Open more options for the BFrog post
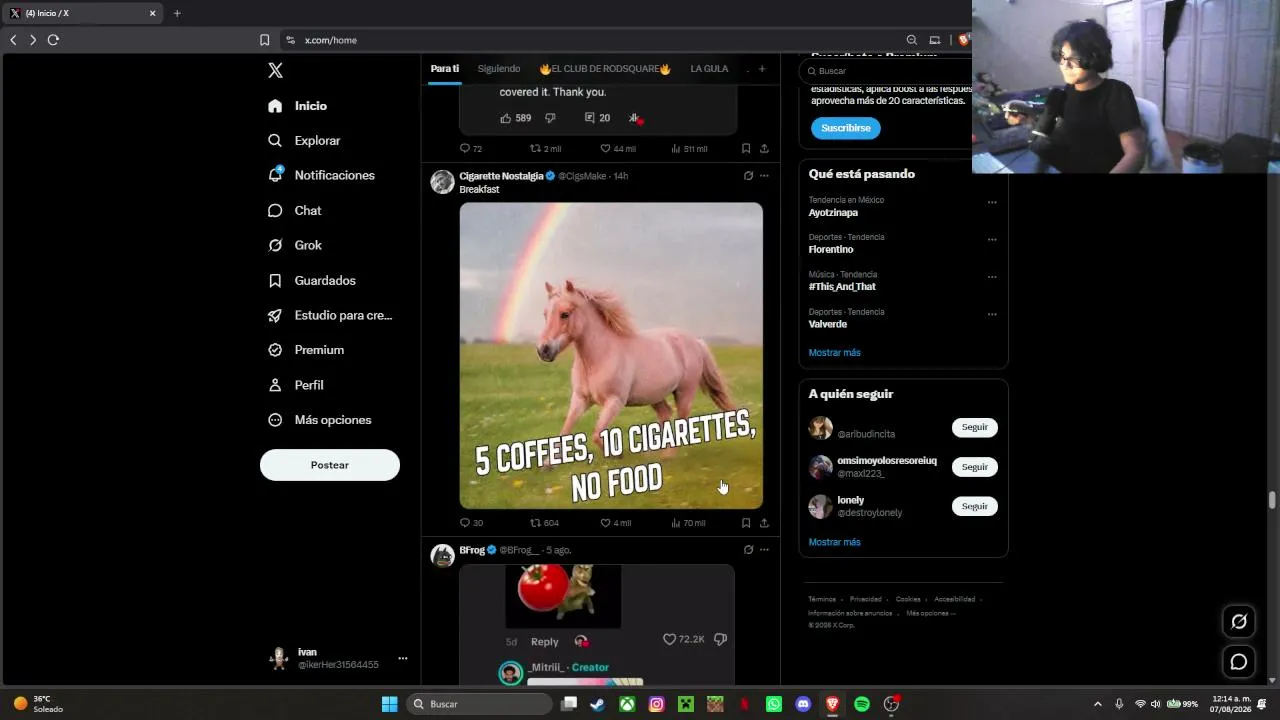Viewport: 1280px width, 720px height. (764, 550)
